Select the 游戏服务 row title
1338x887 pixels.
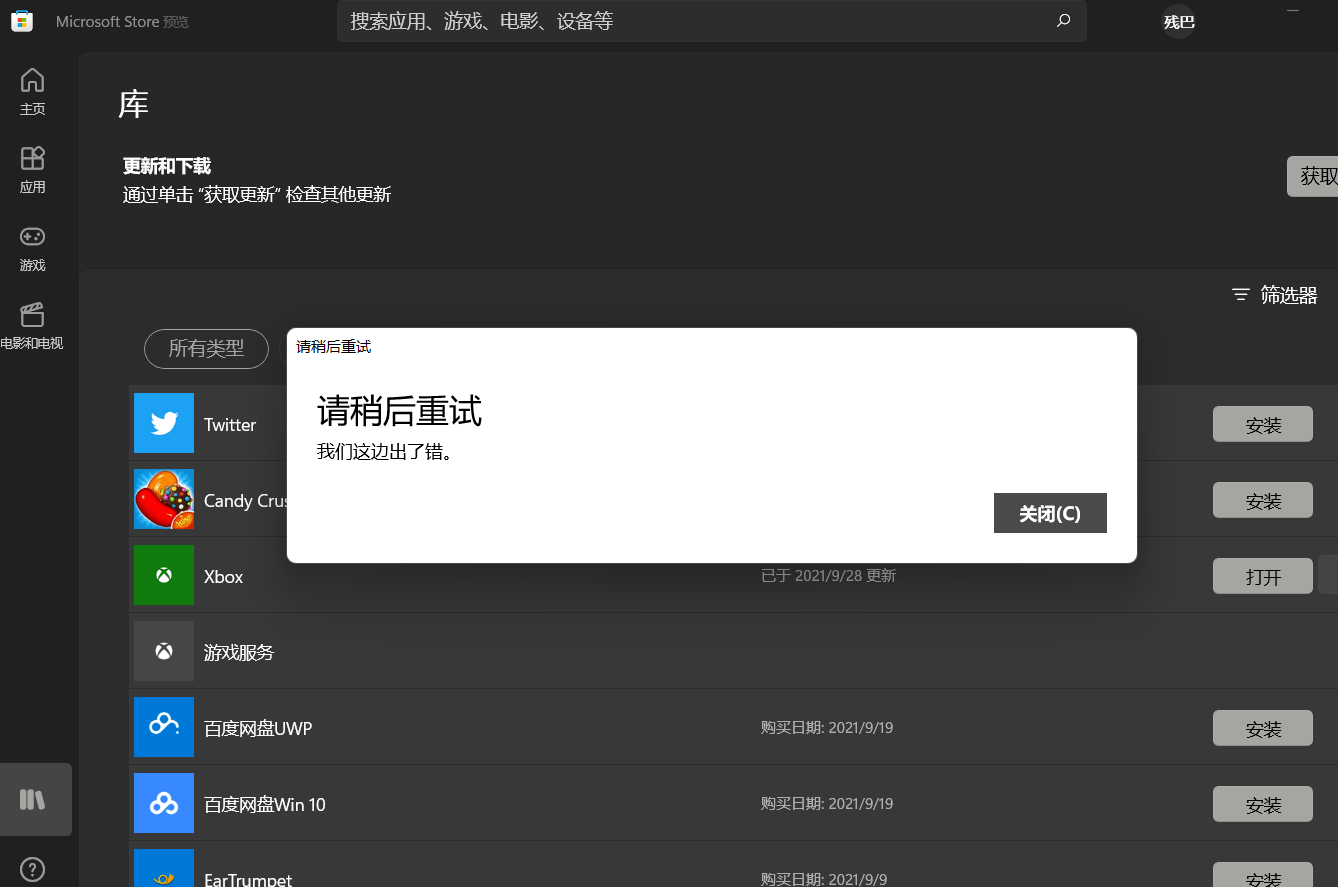tap(239, 653)
